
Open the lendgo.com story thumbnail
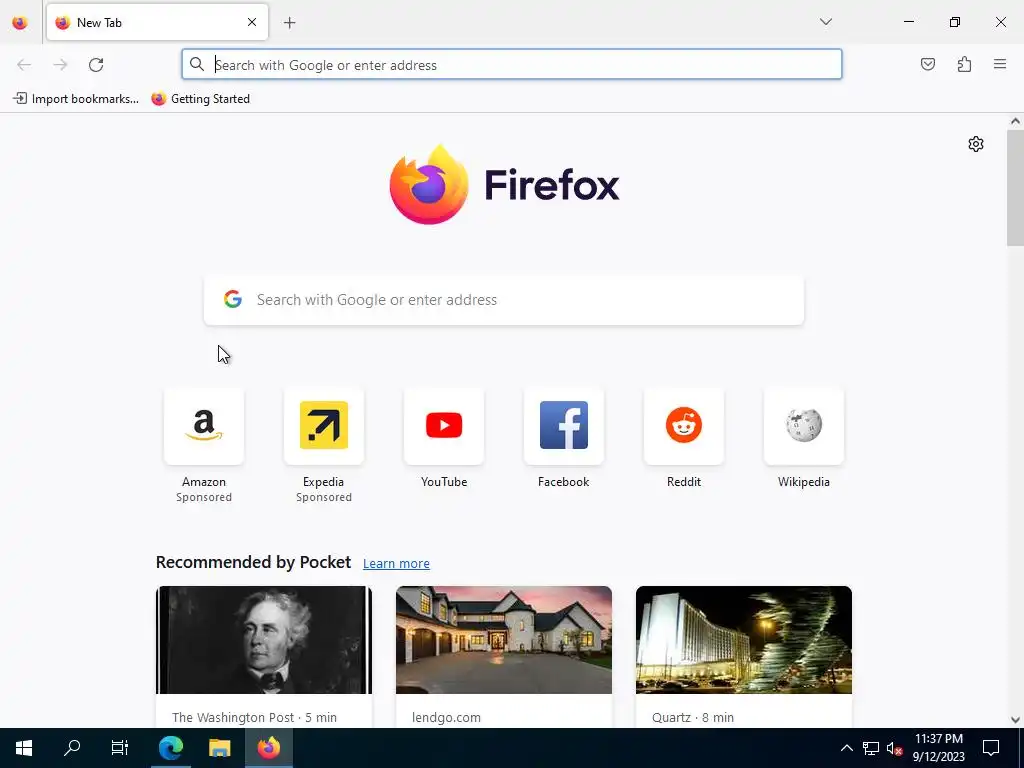504,640
